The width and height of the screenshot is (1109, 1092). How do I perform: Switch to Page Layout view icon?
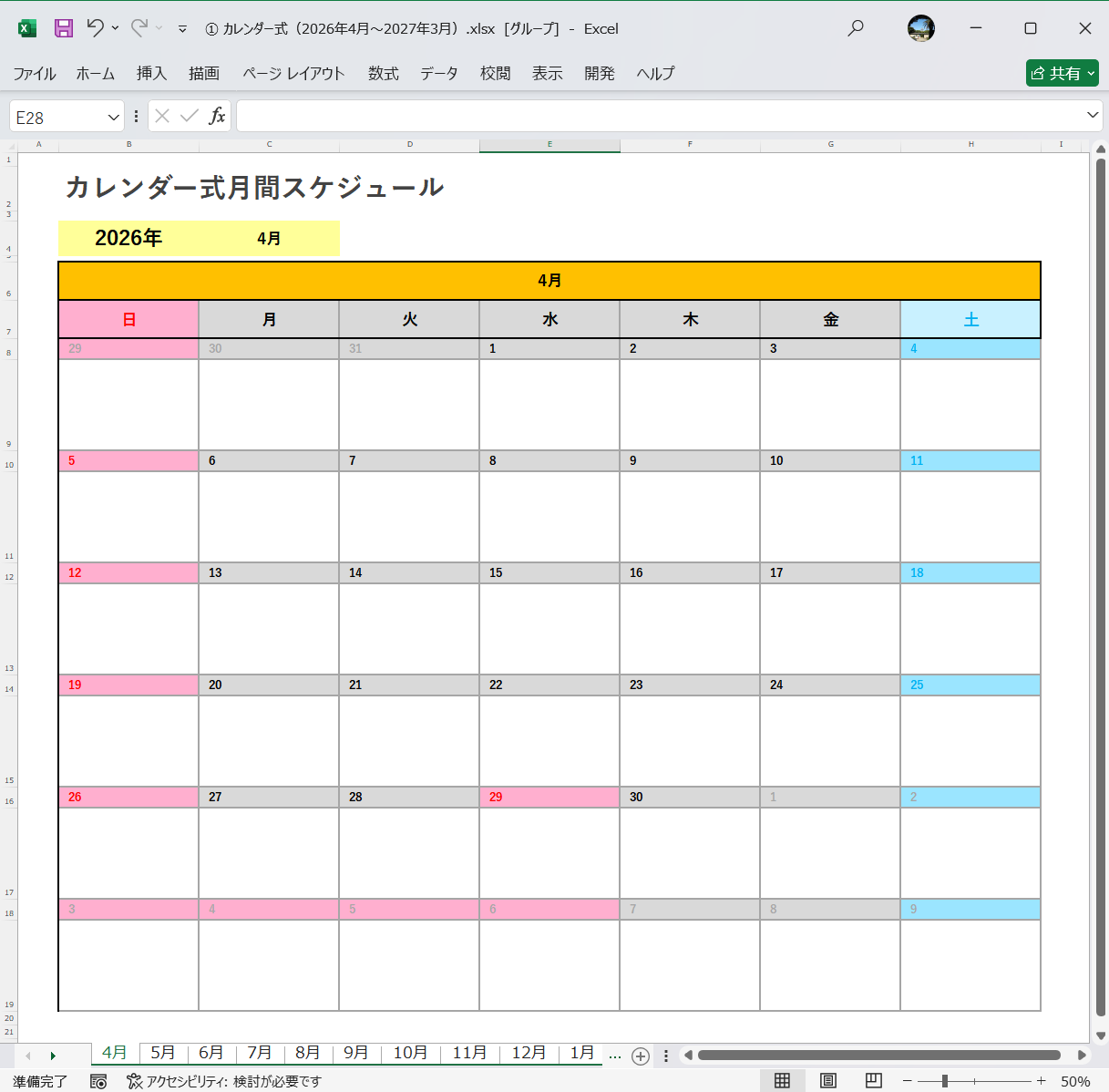[x=827, y=1079]
